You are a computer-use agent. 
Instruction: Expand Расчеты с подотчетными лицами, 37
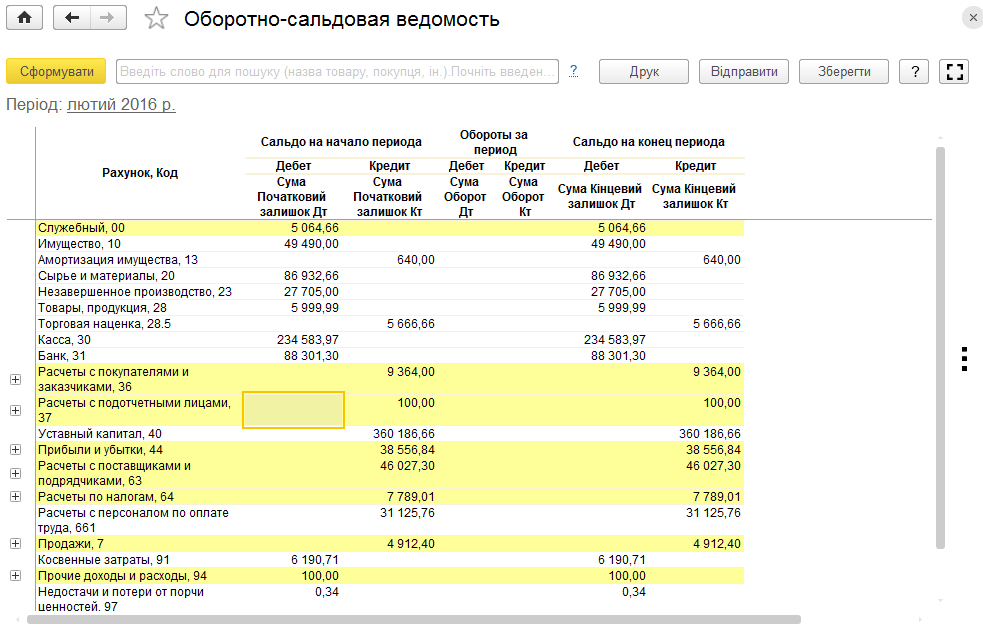16,410
